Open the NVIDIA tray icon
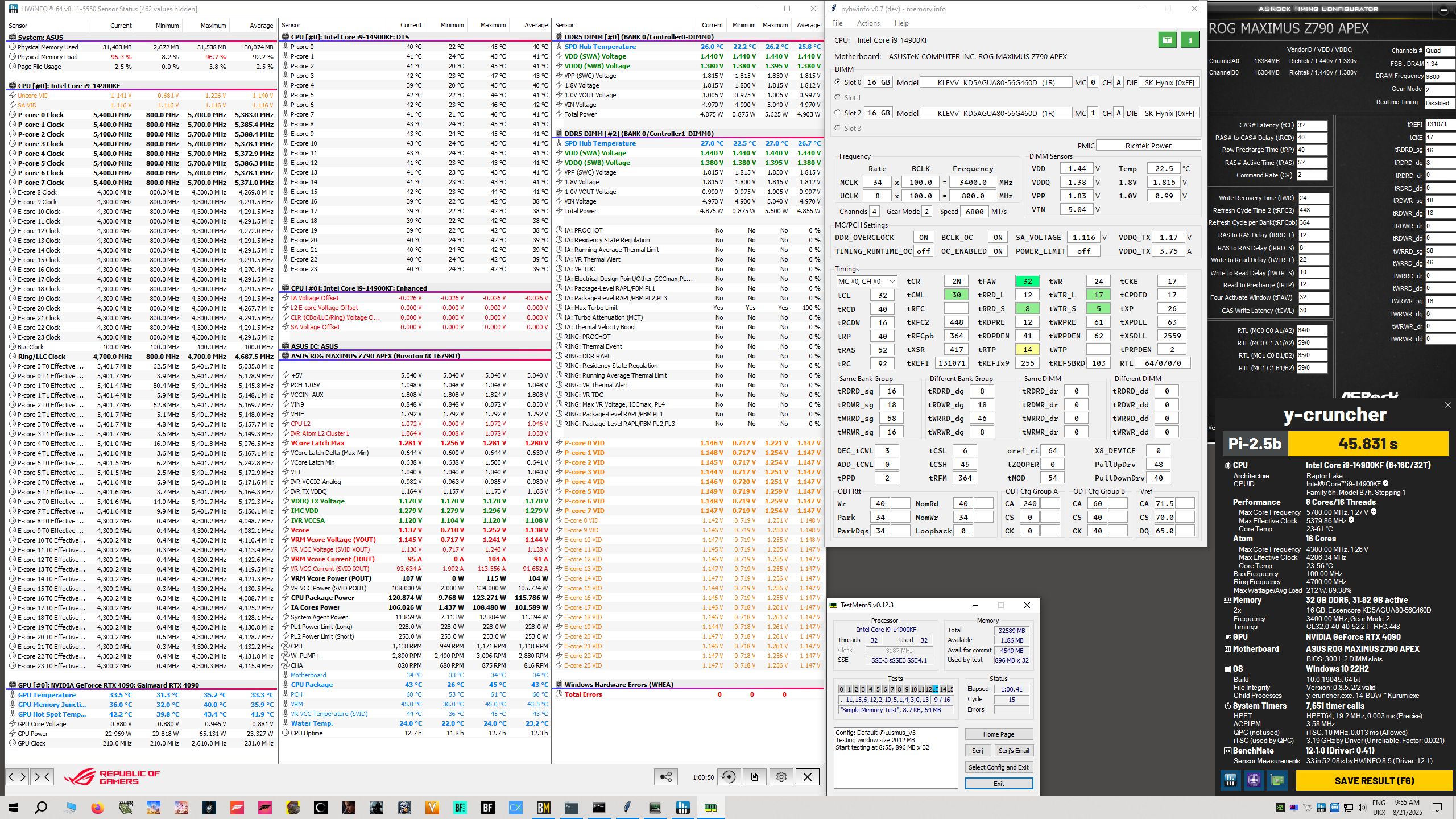This screenshot has height=819, width=1456. (x=1280, y=808)
